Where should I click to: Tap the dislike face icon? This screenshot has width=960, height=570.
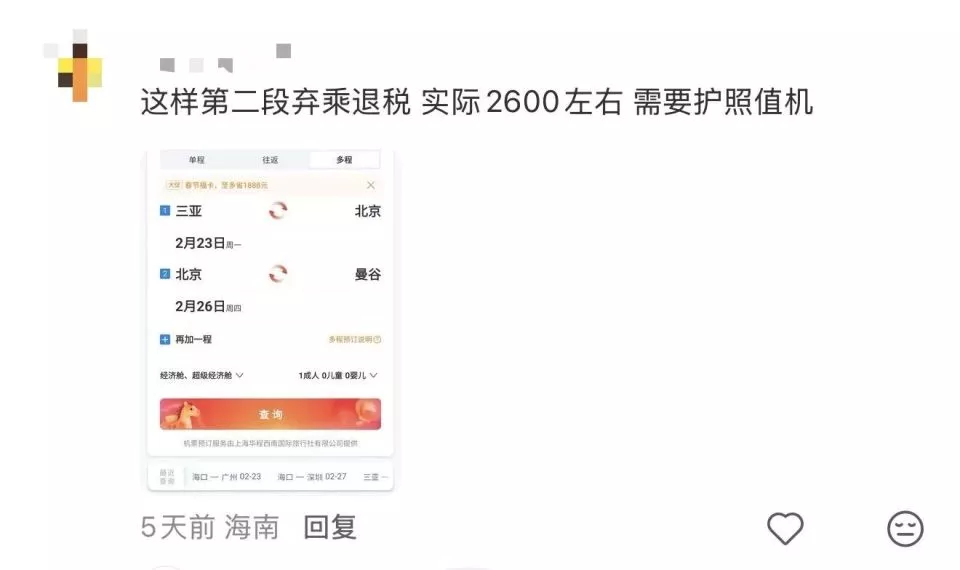(905, 528)
